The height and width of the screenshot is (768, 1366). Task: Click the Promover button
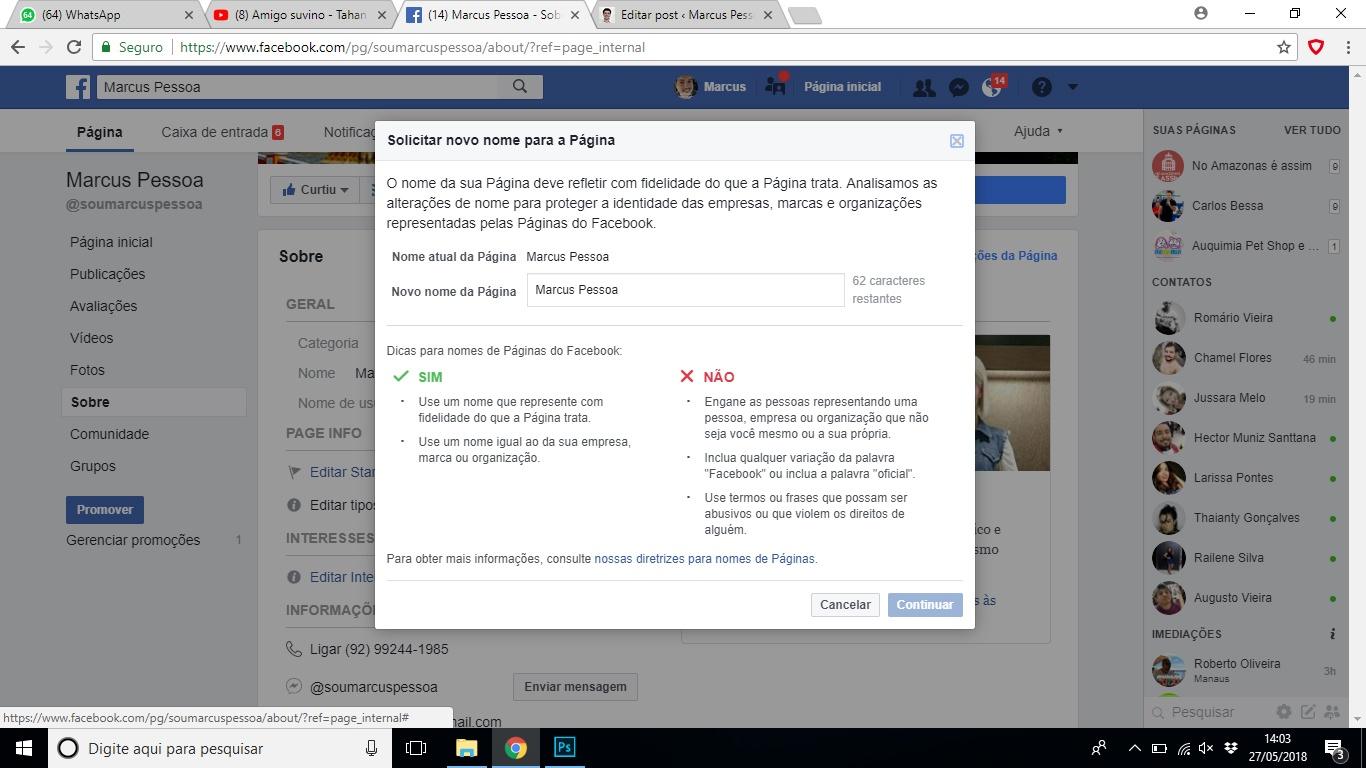pyautogui.click(x=105, y=509)
